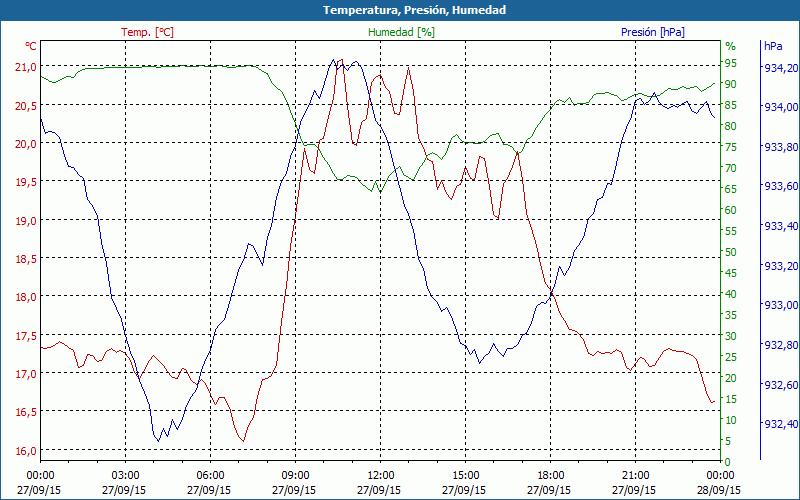Click the '95' humidity axis value
Screen dimensions: 800x500
coord(731,63)
